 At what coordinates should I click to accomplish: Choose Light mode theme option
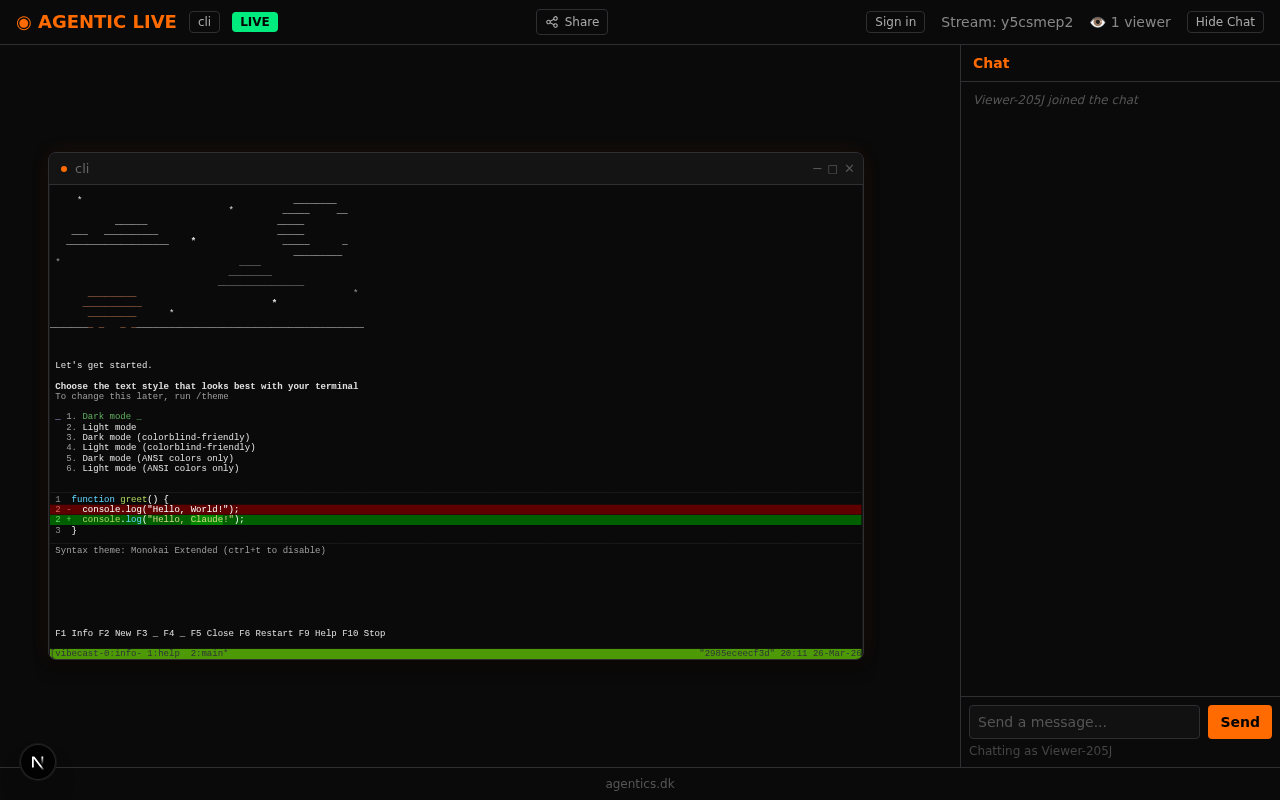point(109,428)
